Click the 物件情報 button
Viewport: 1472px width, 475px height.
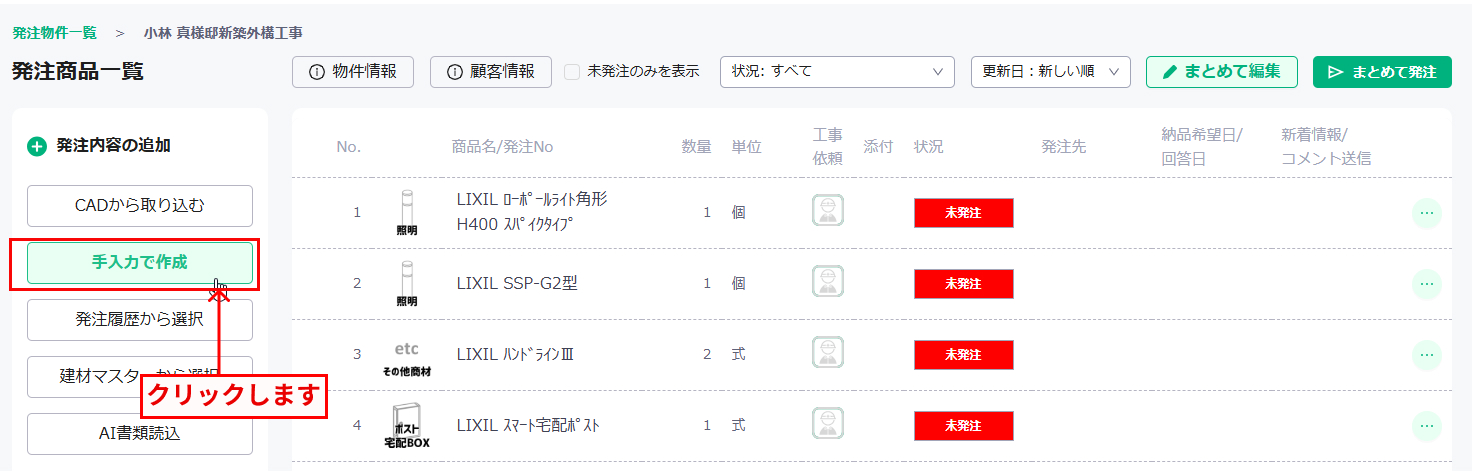click(353, 72)
